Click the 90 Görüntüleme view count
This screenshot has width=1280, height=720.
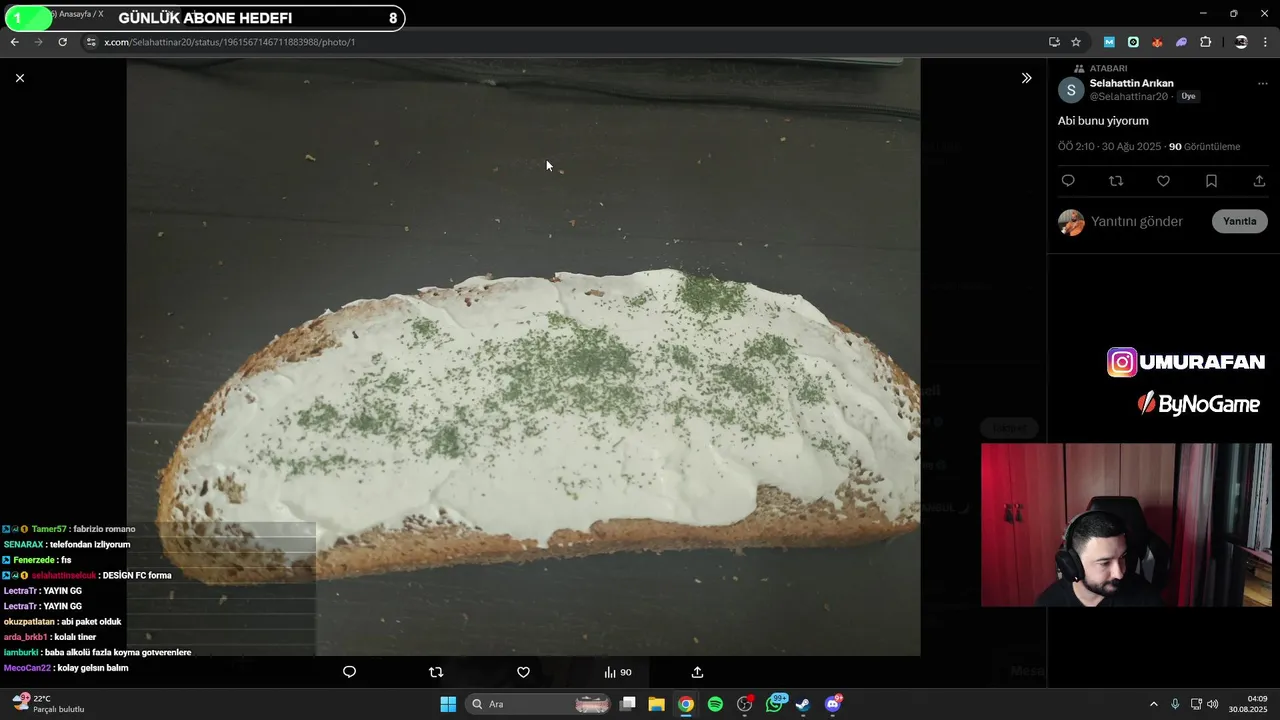pos(1204,147)
